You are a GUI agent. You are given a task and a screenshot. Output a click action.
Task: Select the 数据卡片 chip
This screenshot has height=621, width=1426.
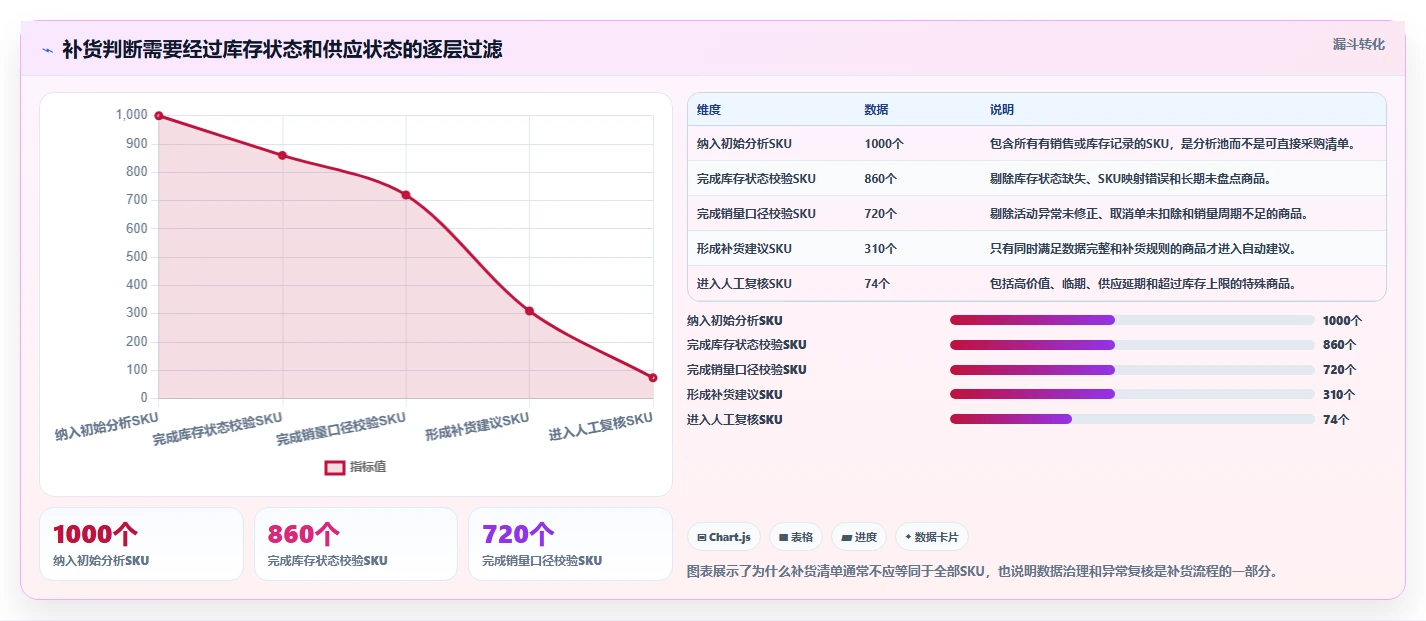[931, 537]
